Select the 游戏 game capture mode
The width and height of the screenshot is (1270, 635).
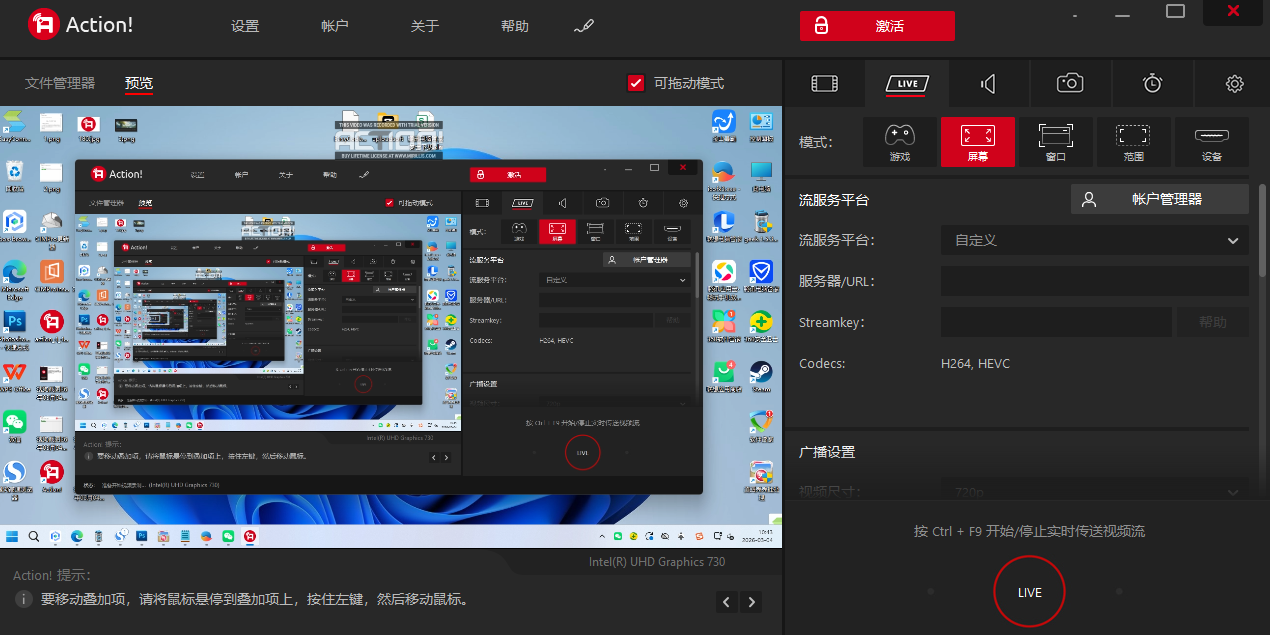coord(899,142)
